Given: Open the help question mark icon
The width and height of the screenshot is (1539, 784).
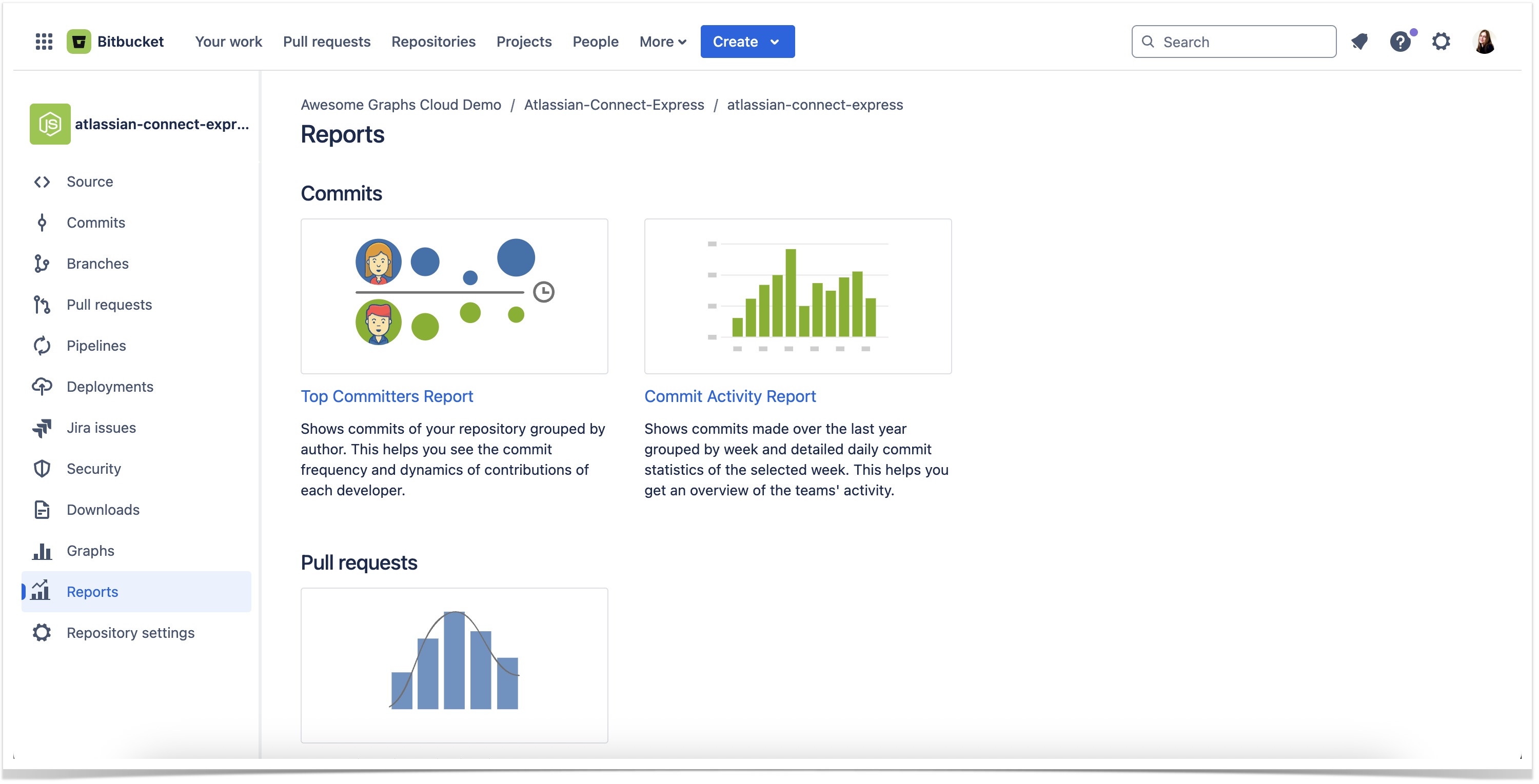Looking at the screenshot, I should pos(1400,42).
